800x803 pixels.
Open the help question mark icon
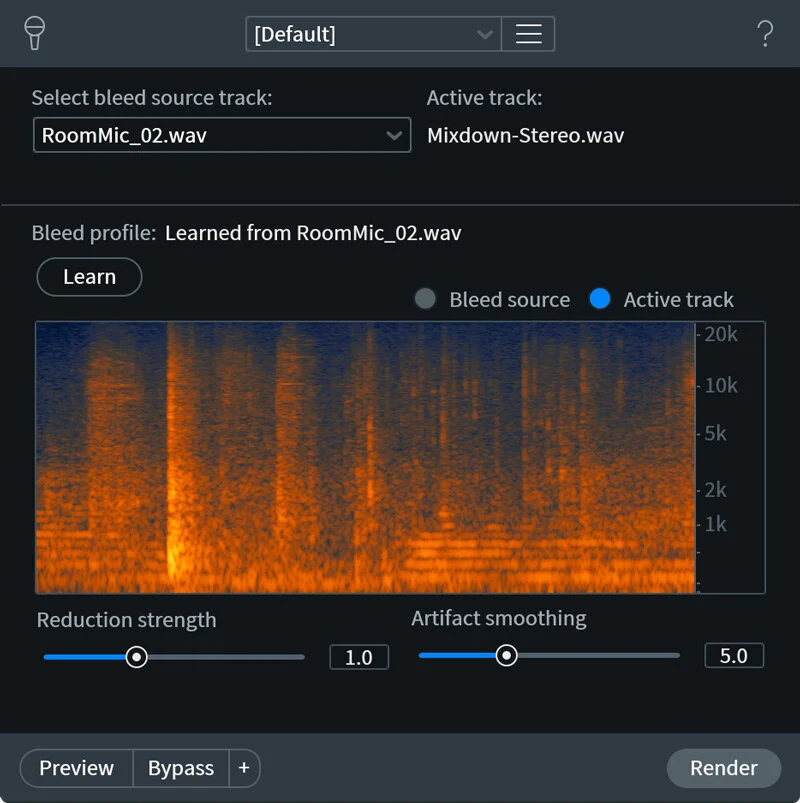click(765, 33)
